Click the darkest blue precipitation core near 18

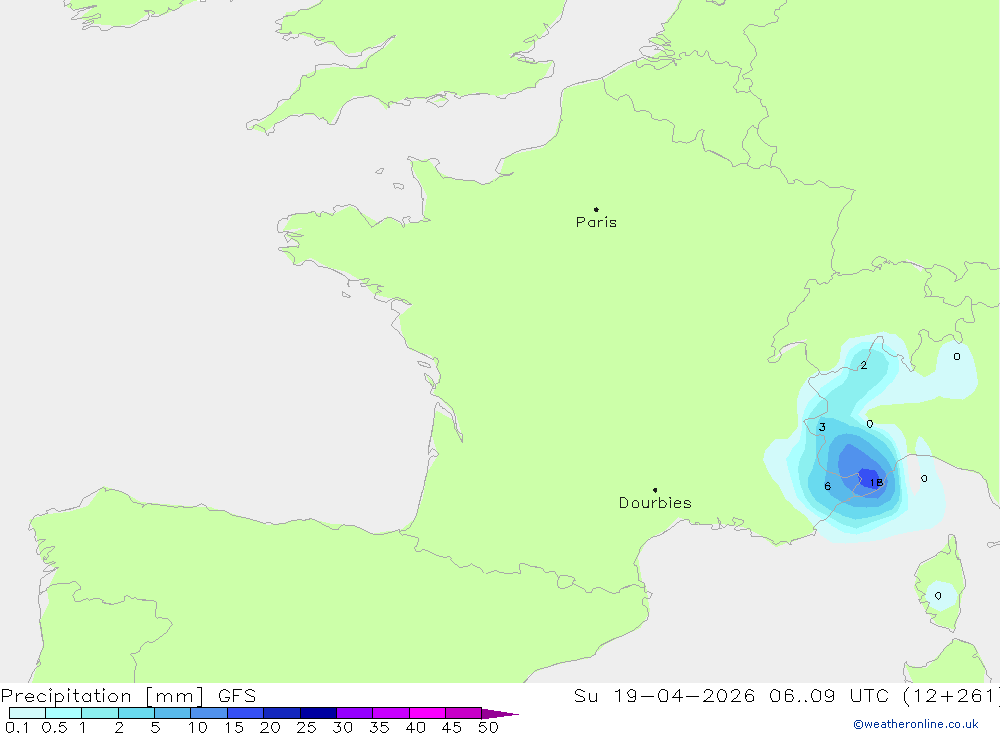(x=869, y=477)
